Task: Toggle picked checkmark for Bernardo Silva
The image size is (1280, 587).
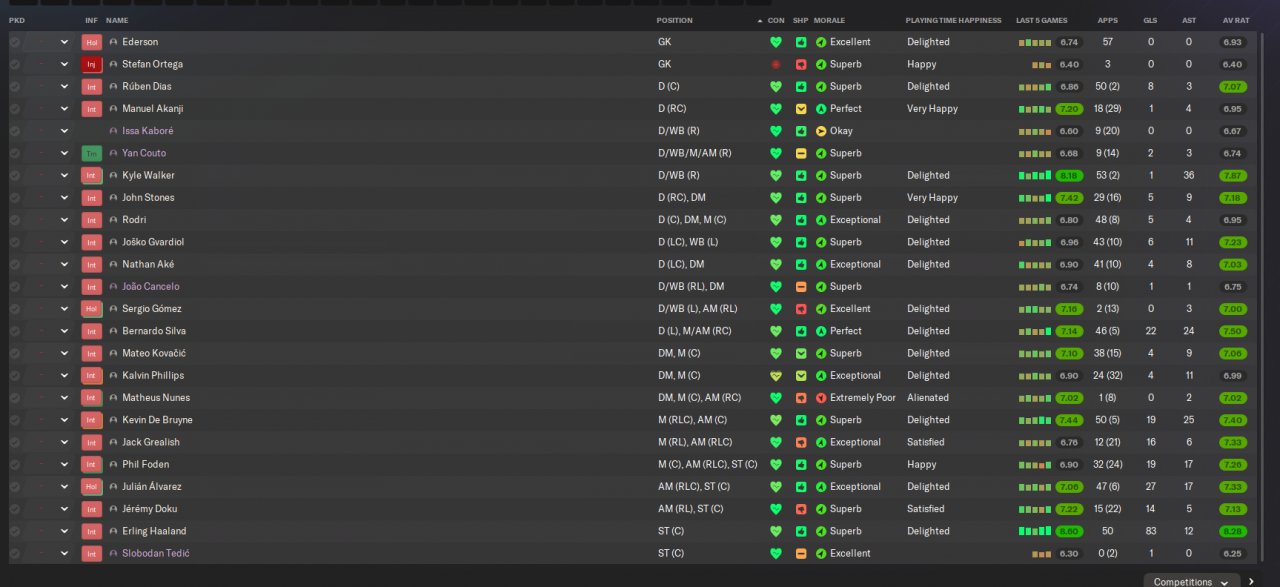Action: click(14, 331)
